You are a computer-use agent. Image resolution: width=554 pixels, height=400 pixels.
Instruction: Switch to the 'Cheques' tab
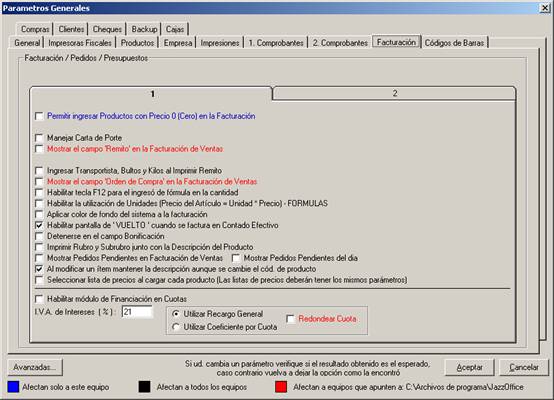(107, 29)
